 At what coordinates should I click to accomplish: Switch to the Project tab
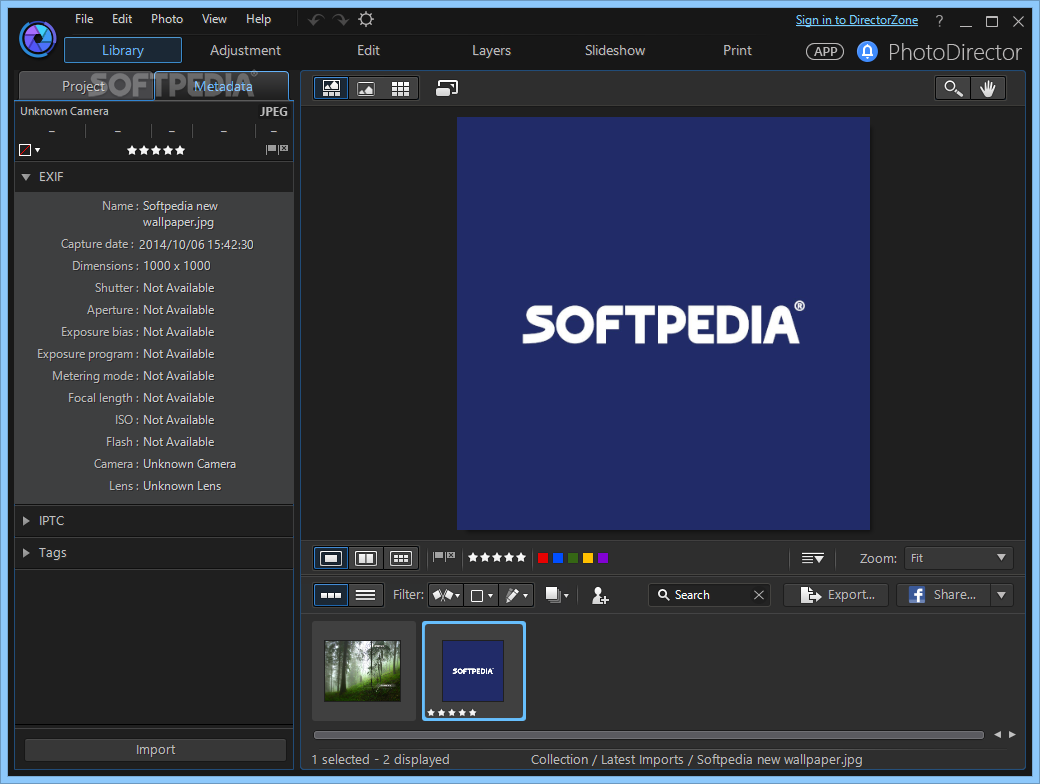(84, 86)
